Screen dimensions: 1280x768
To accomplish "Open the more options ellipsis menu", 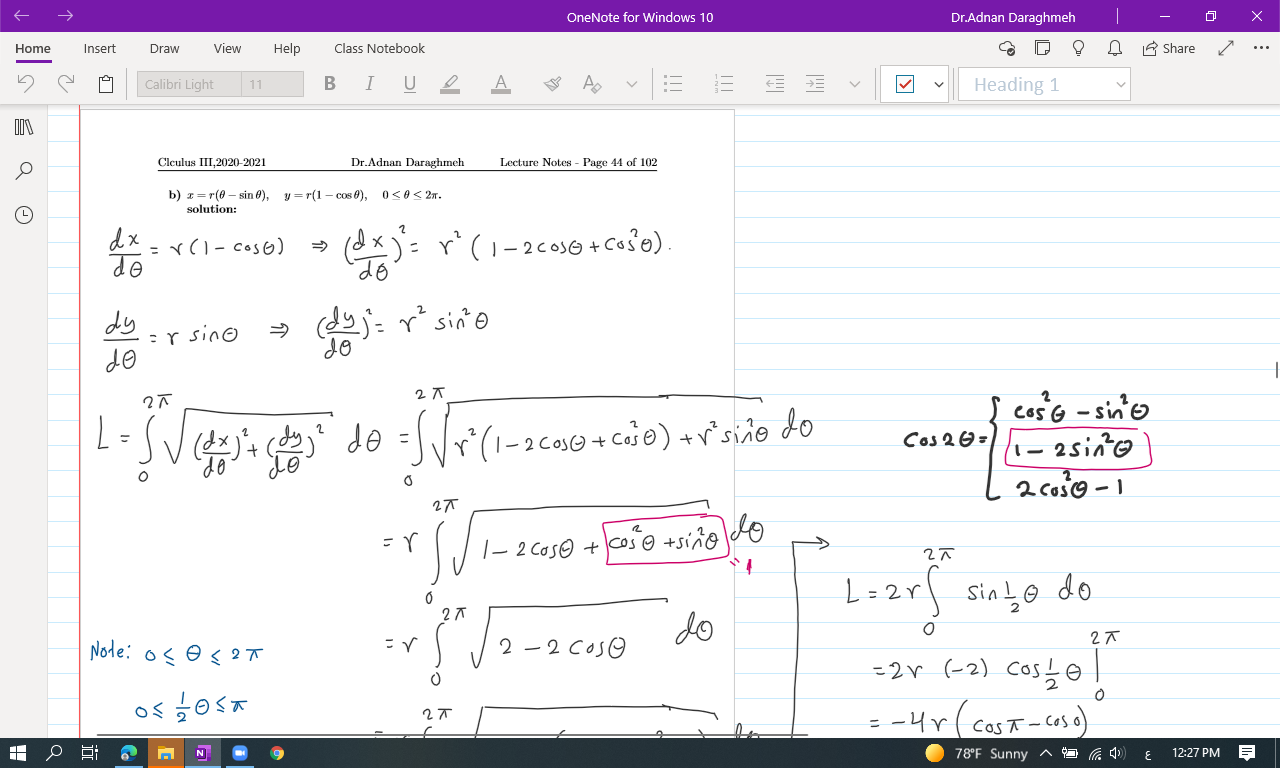I will [x=1260, y=48].
